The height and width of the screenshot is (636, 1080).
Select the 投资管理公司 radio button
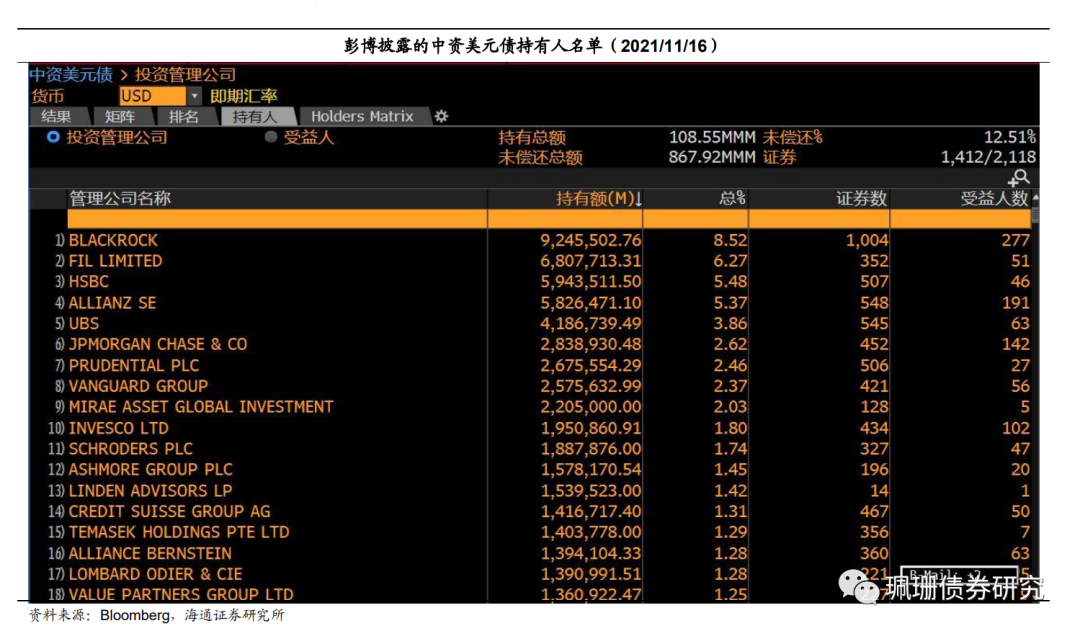point(53,137)
